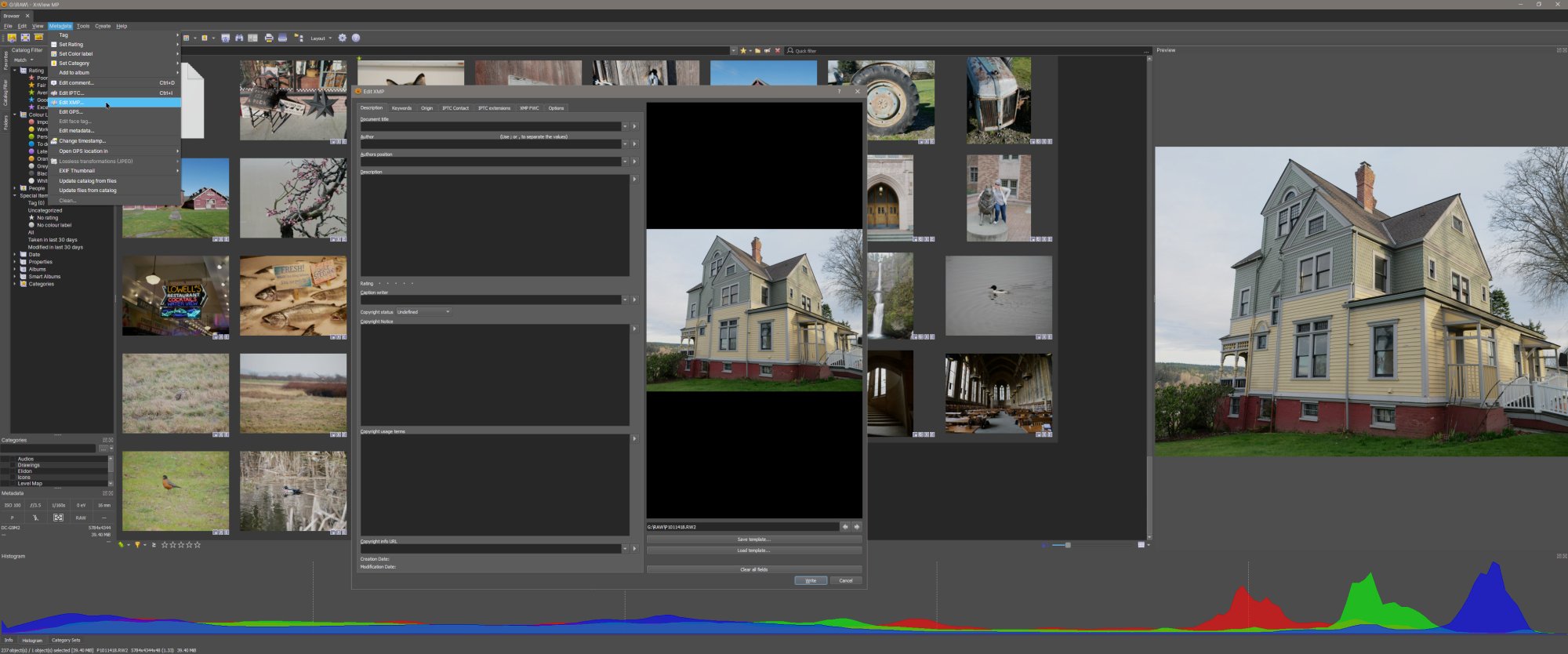Click the folder tree view icon in the toolbar
This screenshot has width=1568, height=654.
[299, 38]
